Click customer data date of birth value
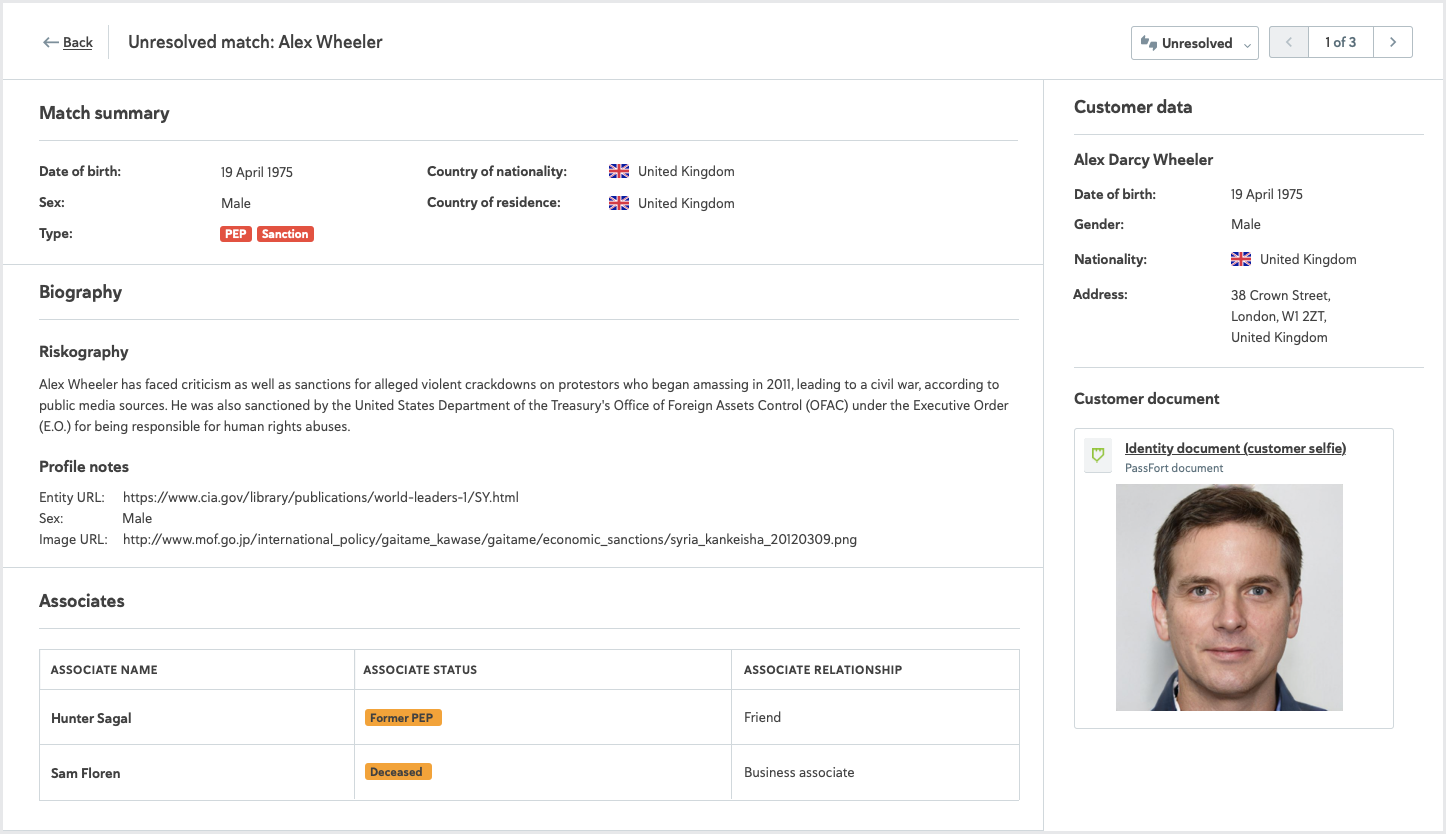This screenshot has width=1446, height=834. (1267, 194)
